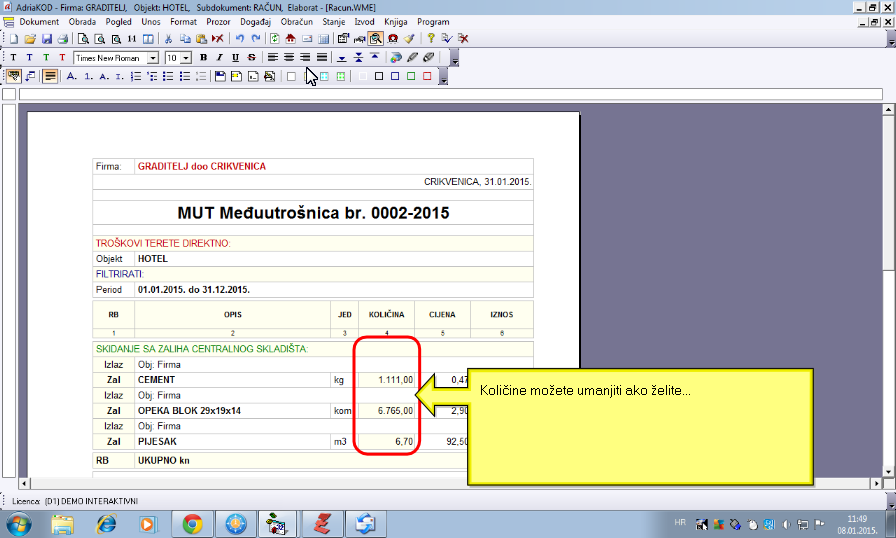Open Internet Explorer from the taskbar
This screenshot has height=538, width=896.
coord(106,524)
